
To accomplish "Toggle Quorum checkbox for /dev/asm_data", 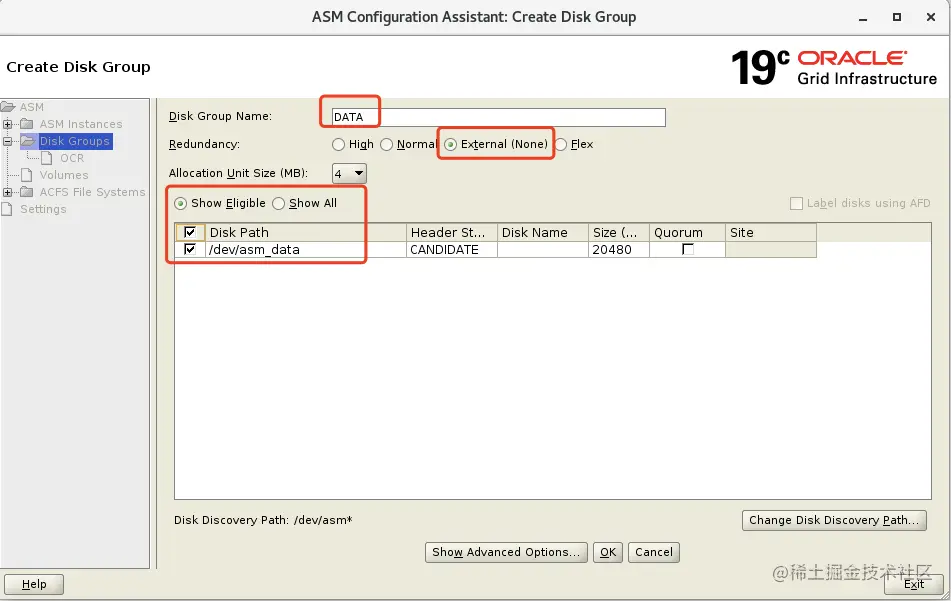I will [688, 249].
